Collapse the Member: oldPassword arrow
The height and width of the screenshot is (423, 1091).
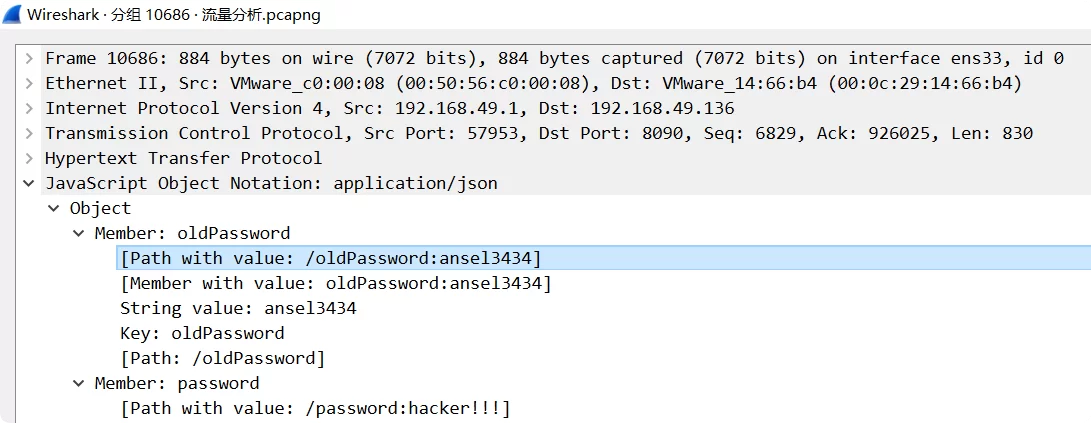(x=79, y=234)
